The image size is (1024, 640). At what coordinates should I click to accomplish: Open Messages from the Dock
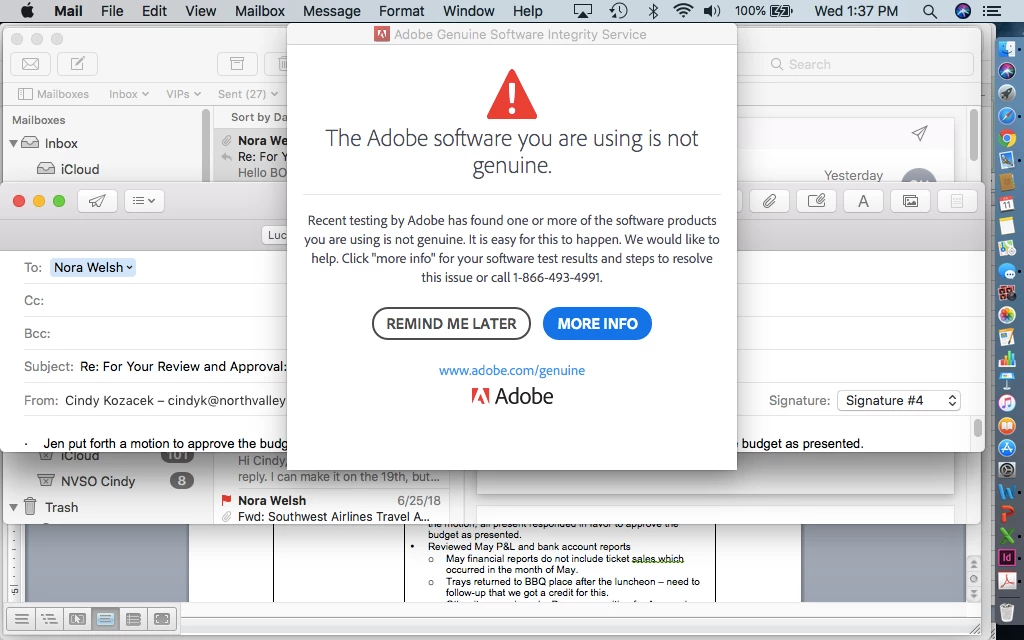(1007, 272)
